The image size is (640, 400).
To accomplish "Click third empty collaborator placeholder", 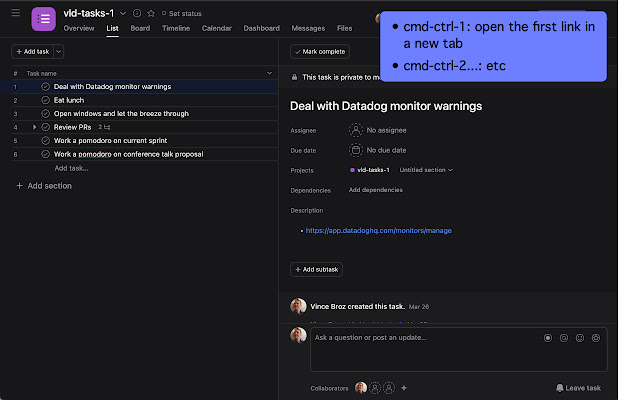I will tap(389, 387).
